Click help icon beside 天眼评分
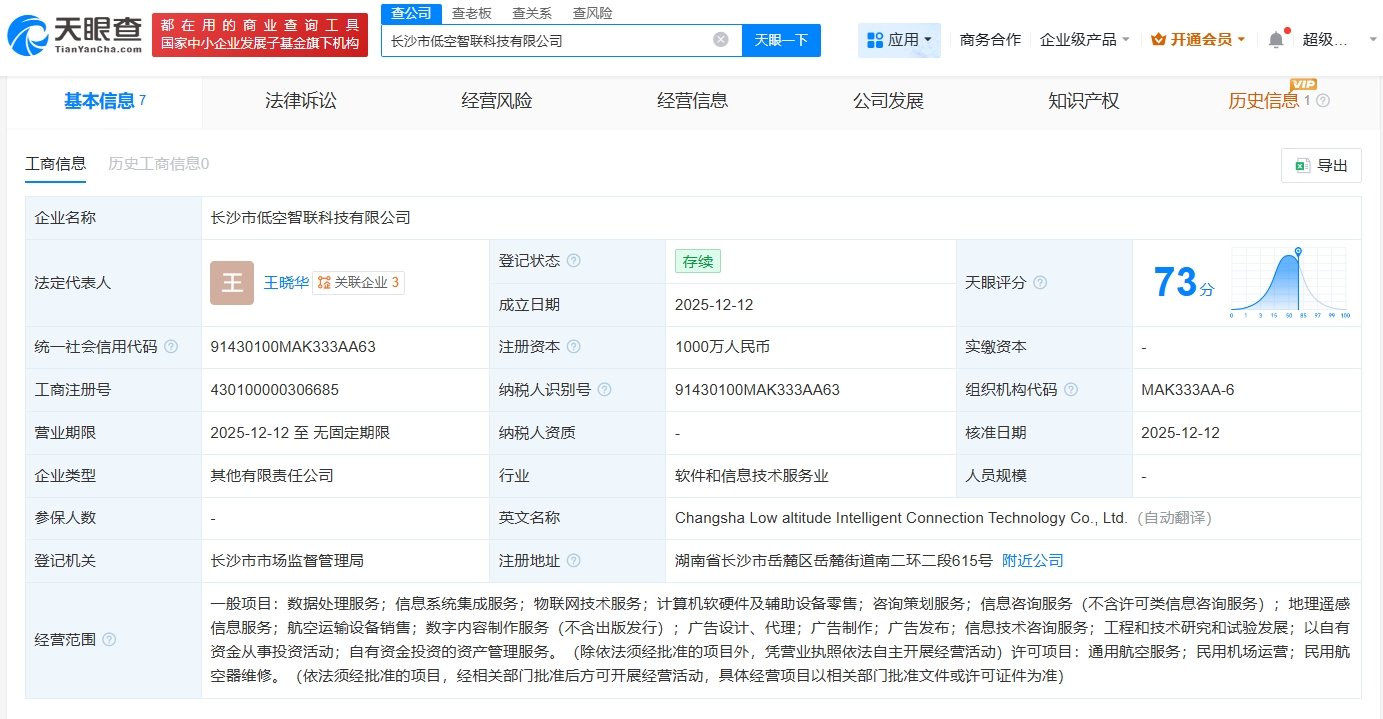Image resolution: width=1383 pixels, height=719 pixels. tap(1040, 283)
